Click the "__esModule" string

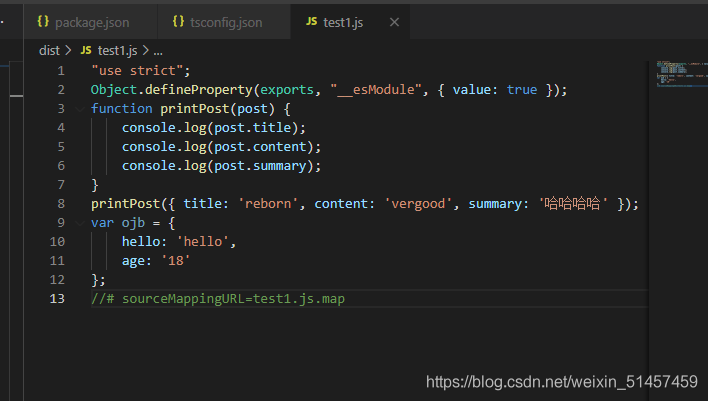click(x=376, y=90)
